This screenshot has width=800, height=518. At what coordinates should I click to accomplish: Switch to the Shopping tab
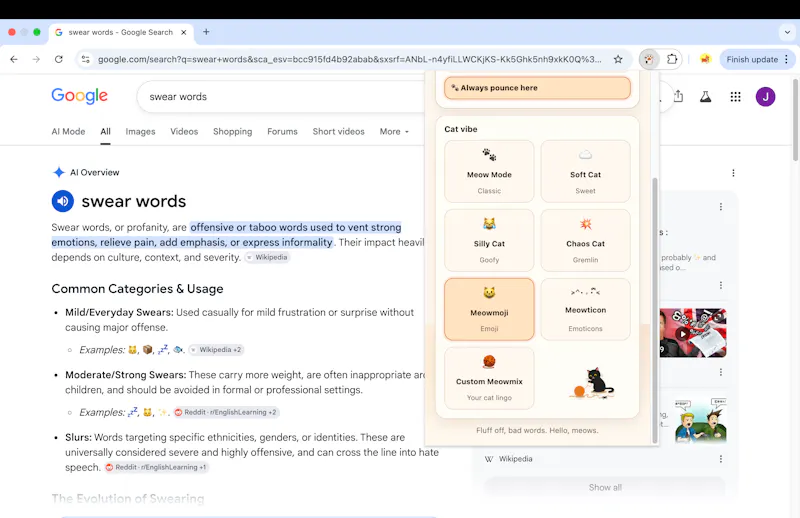click(232, 131)
